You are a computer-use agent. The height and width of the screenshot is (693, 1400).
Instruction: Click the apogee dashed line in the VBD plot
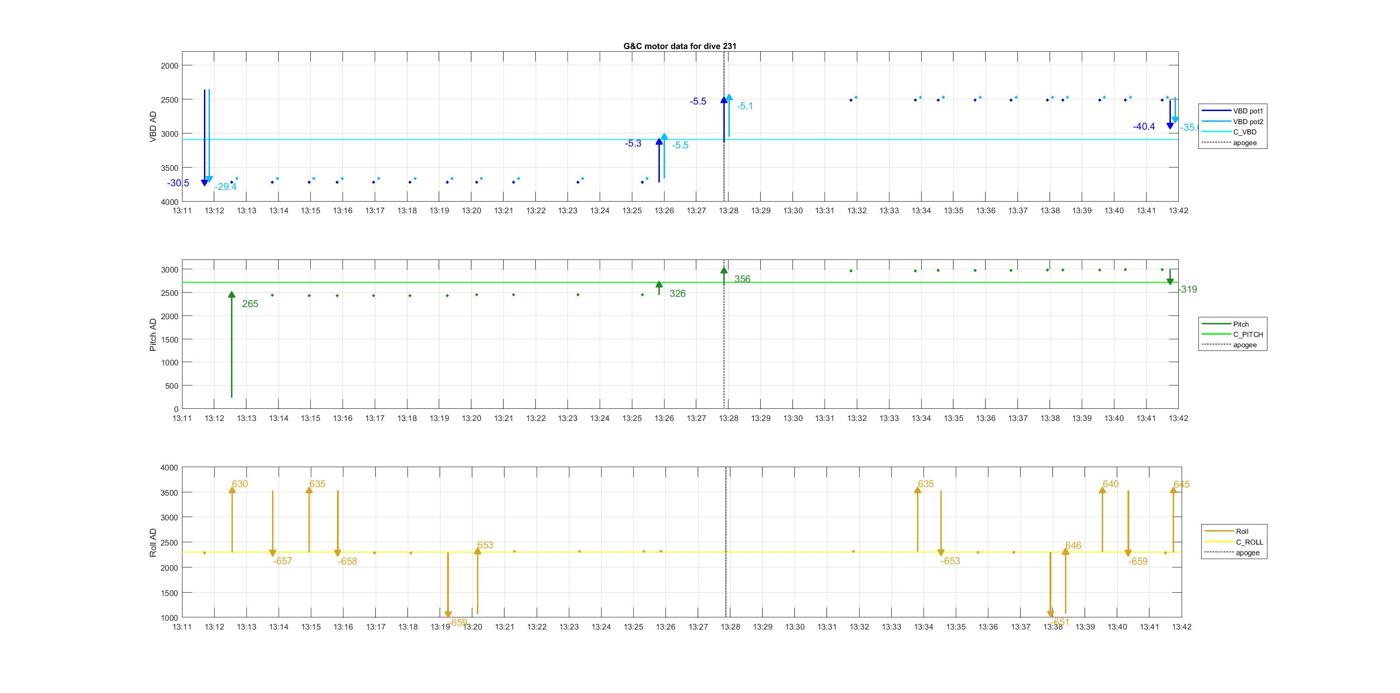tap(725, 127)
